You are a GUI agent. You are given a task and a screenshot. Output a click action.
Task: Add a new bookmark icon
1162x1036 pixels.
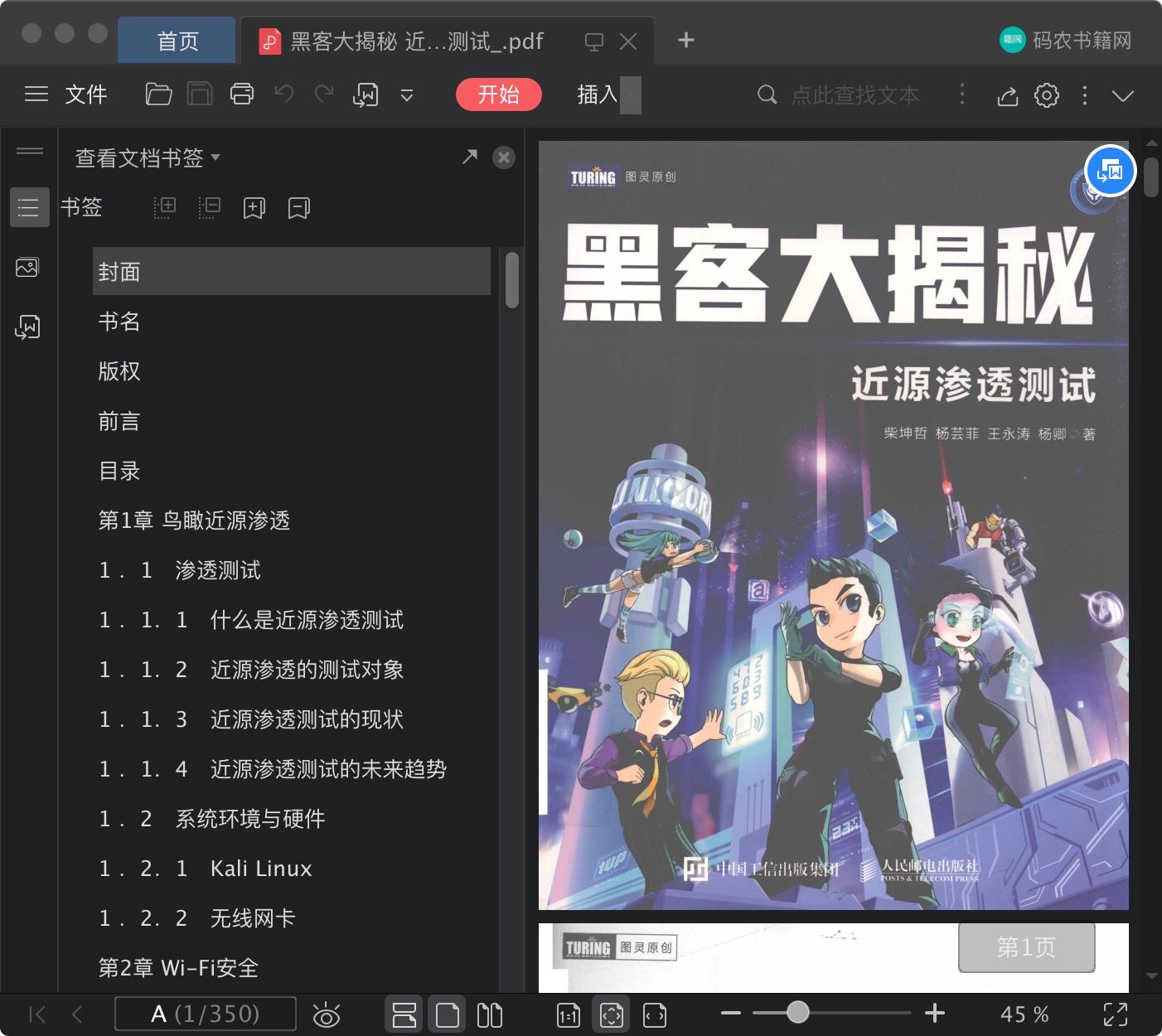[x=254, y=208]
